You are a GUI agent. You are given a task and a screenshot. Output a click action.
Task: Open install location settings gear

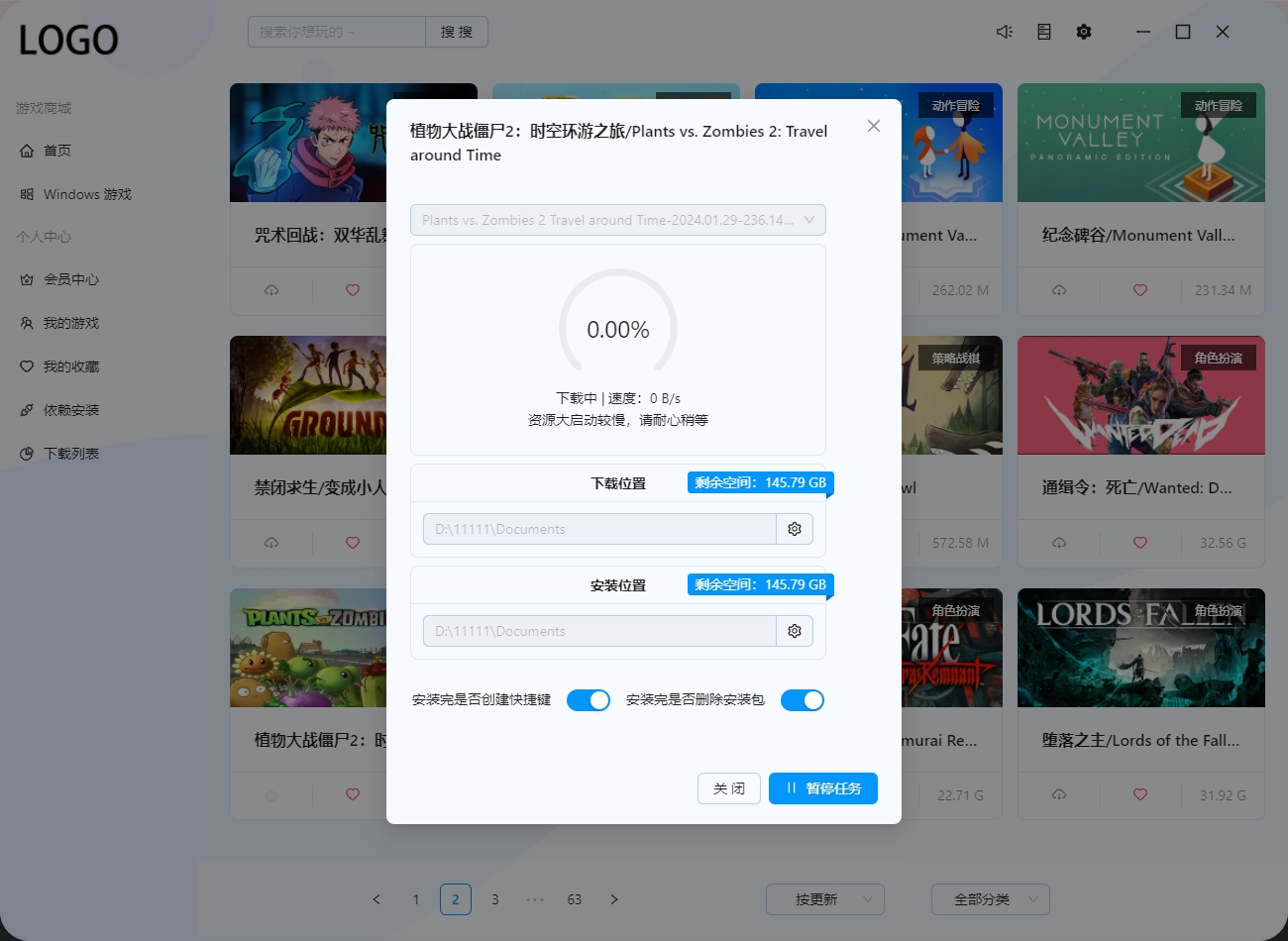click(795, 631)
